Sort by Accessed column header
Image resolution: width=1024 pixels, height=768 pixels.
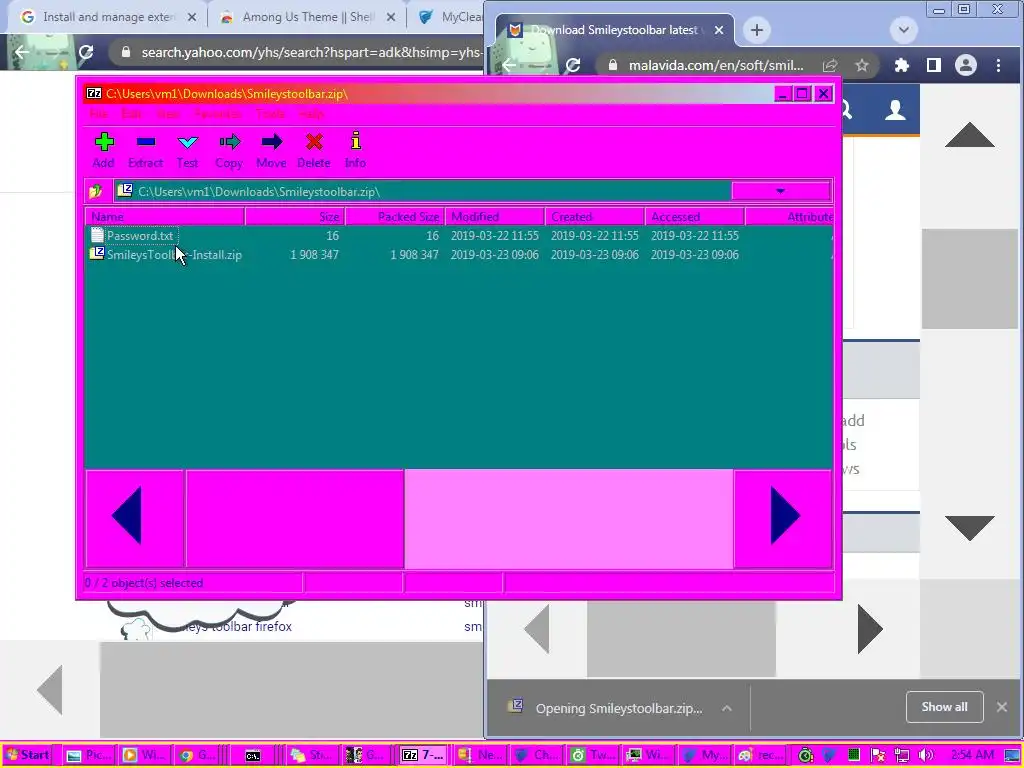click(x=695, y=216)
